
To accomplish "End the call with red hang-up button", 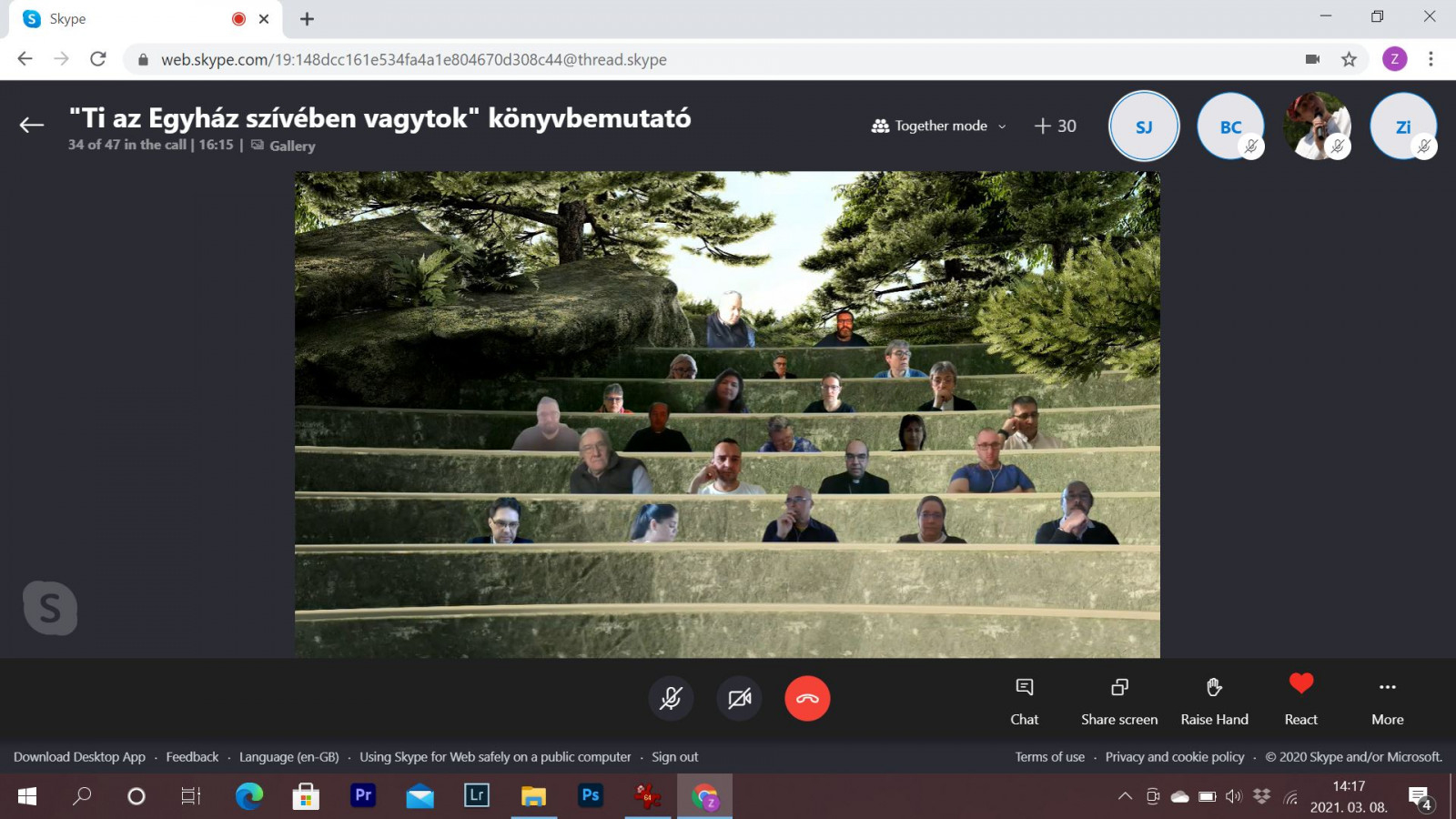I will 807,699.
